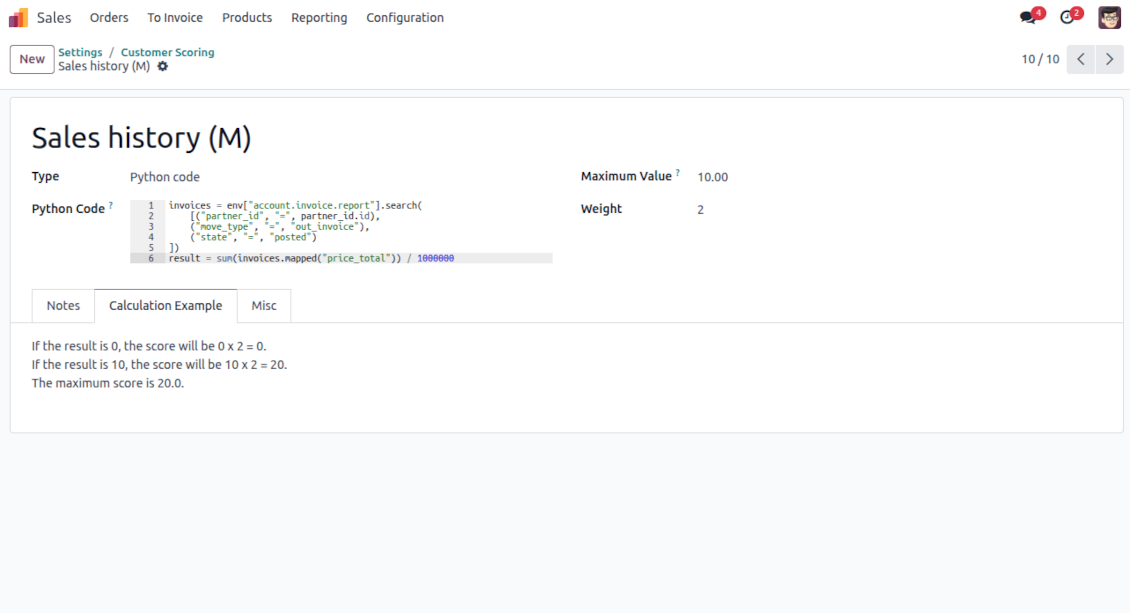This screenshot has height=613, width=1130.
Task: Open the Configuration menu
Action: coord(405,18)
